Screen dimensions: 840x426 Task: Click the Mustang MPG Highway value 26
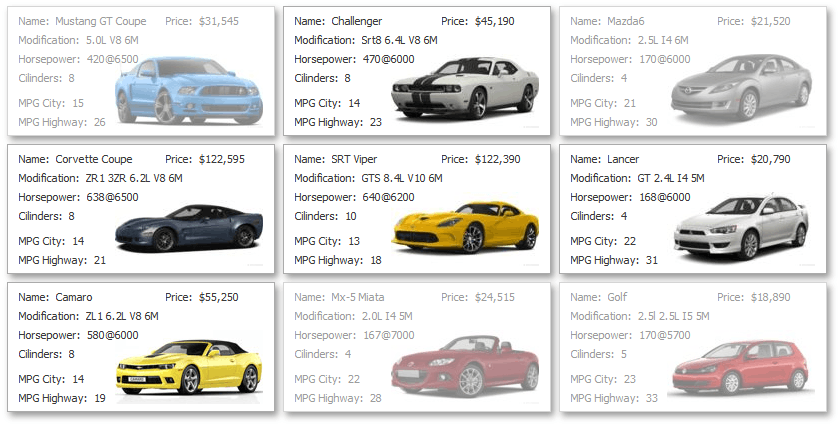pyautogui.click(x=100, y=122)
